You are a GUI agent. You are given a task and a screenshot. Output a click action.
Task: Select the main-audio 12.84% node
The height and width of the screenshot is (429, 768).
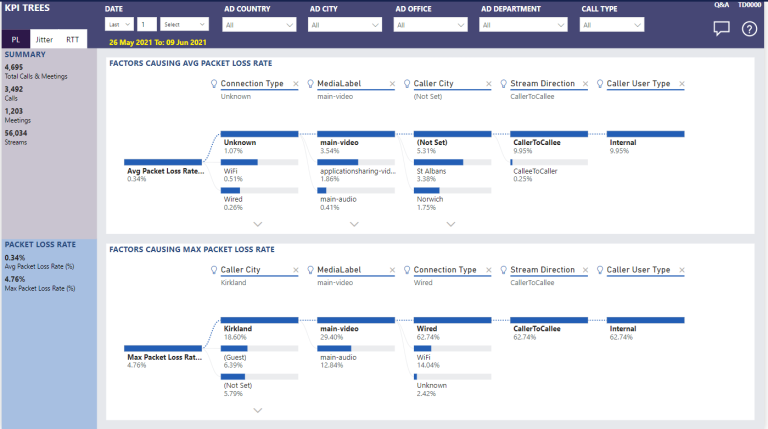point(356,357)
